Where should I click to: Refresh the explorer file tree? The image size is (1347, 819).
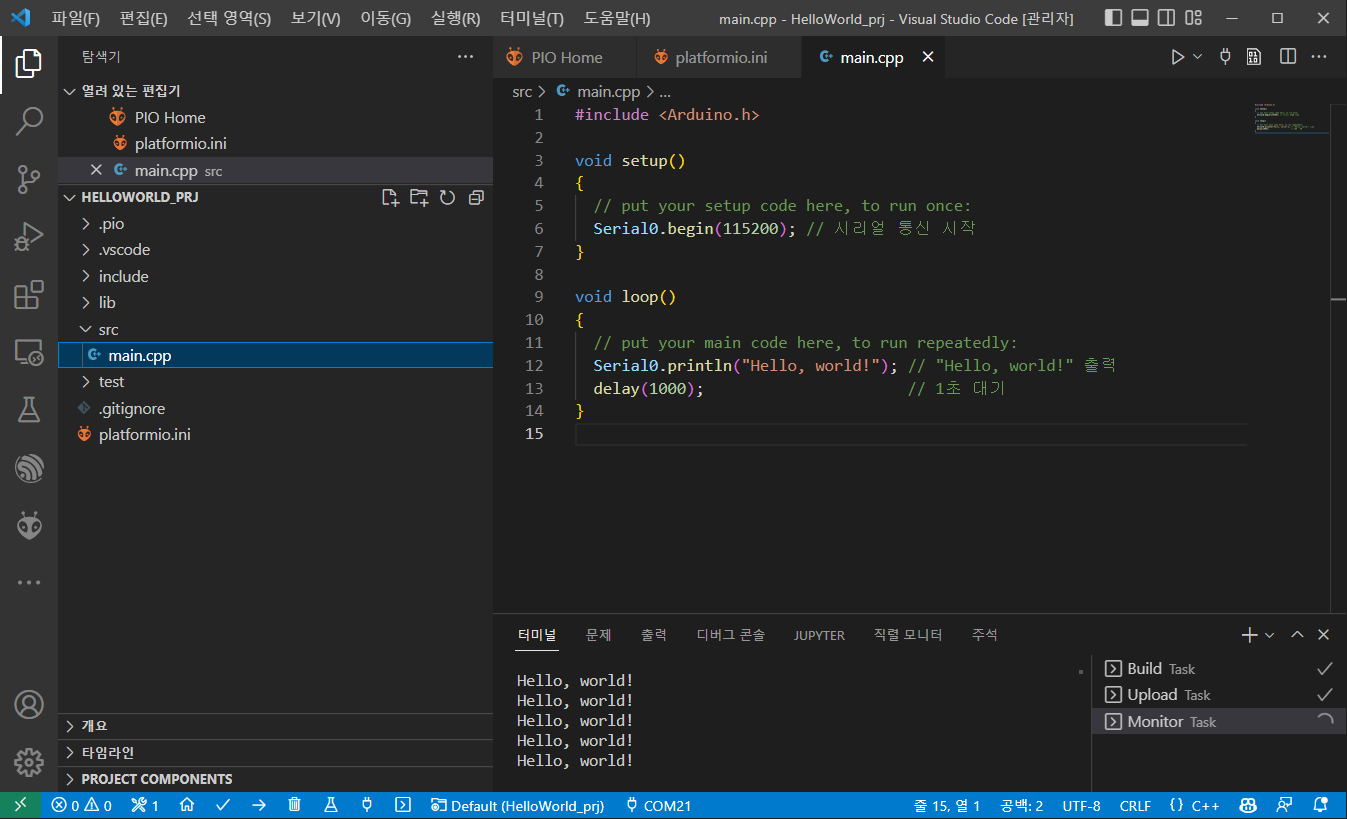(x=447, y=197)
